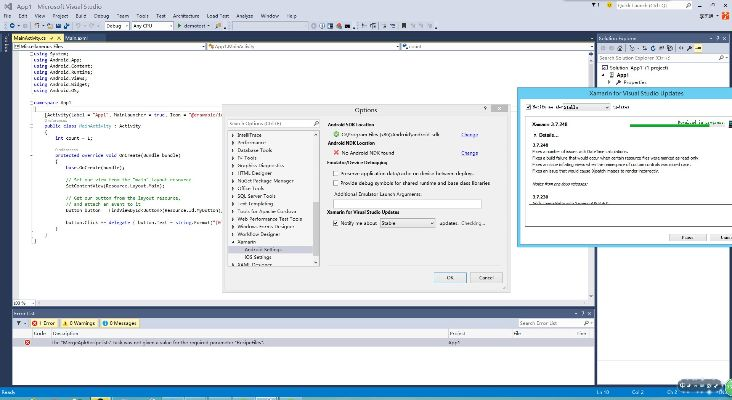Image resolution: width=732 pixels, height=400 pixels.
Task: Check Provide debug symbols for shared runtime
Action: pos(335,183)
